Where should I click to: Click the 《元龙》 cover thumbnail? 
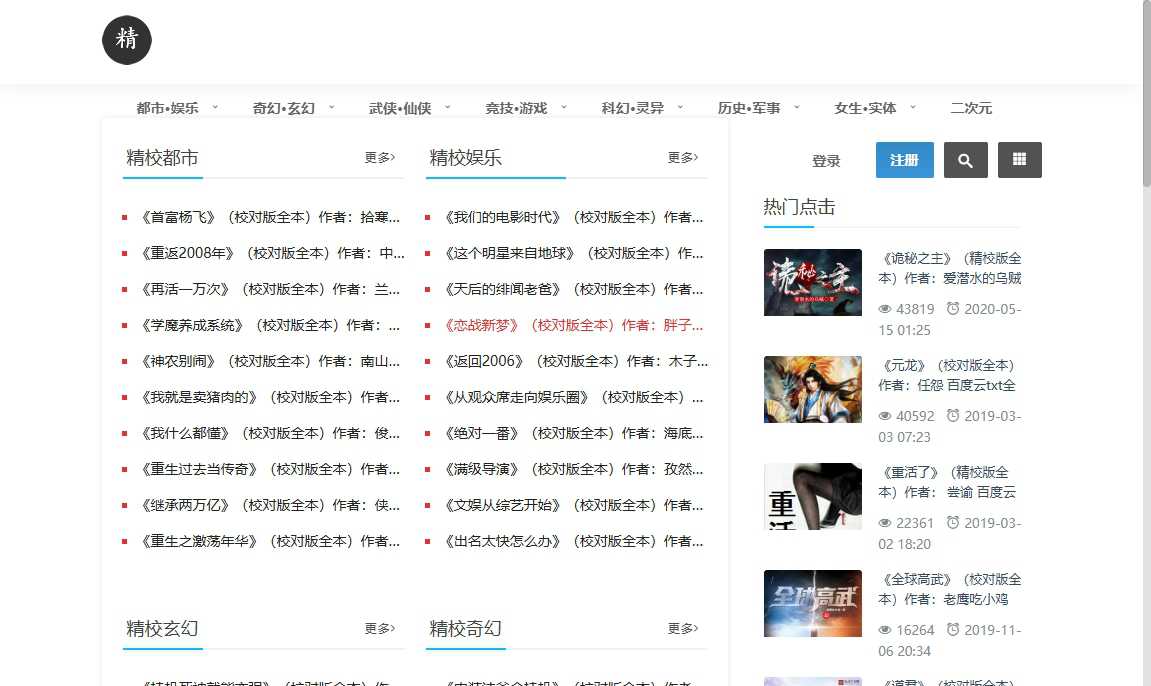(x=813, y=390)
